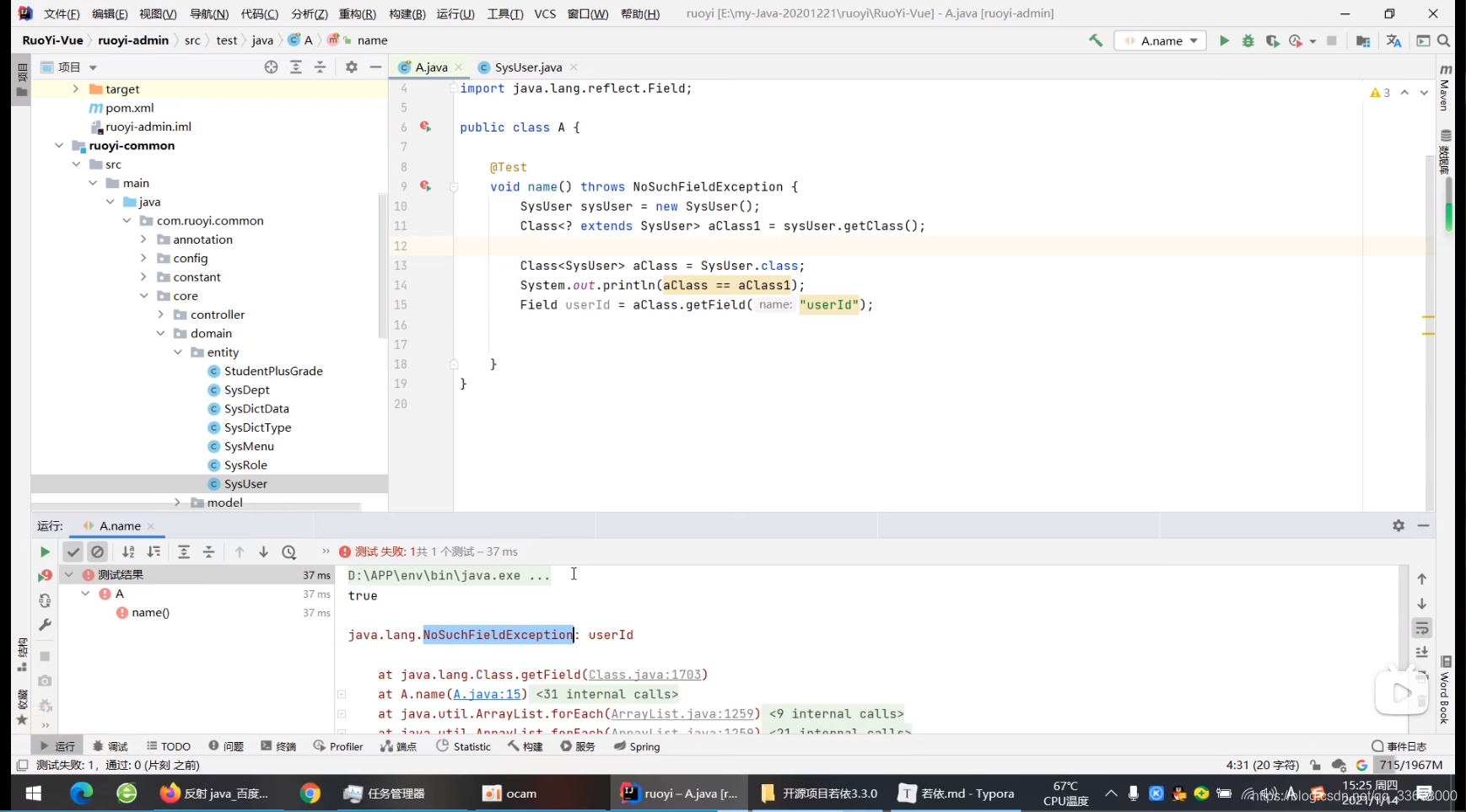Expand the model package
Viewport: 1466px width, 812px height.
point(177,503)
